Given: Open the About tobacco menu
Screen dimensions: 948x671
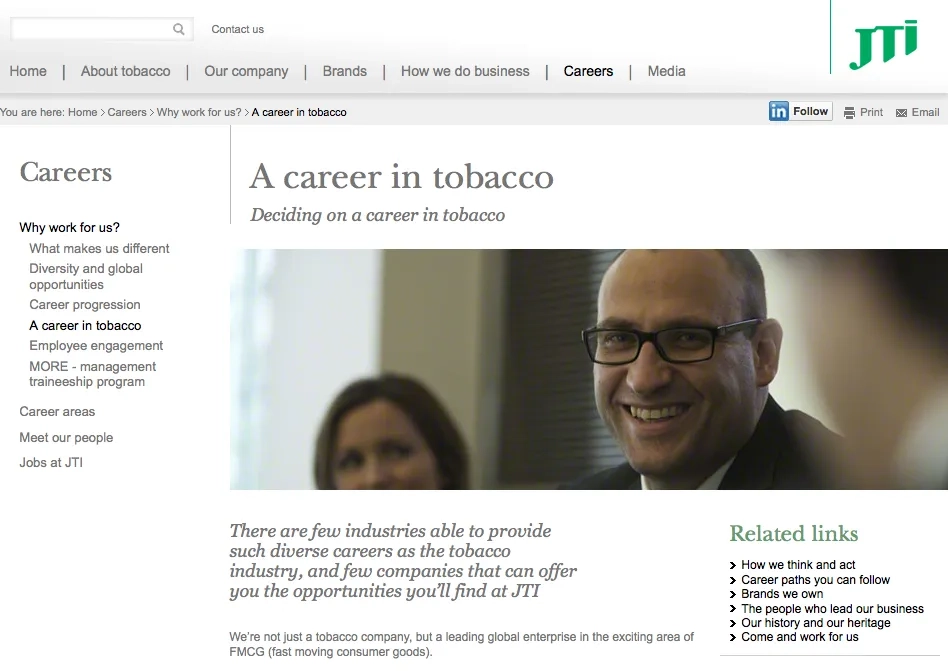Looking at the screenshot, I should [125, 71].
